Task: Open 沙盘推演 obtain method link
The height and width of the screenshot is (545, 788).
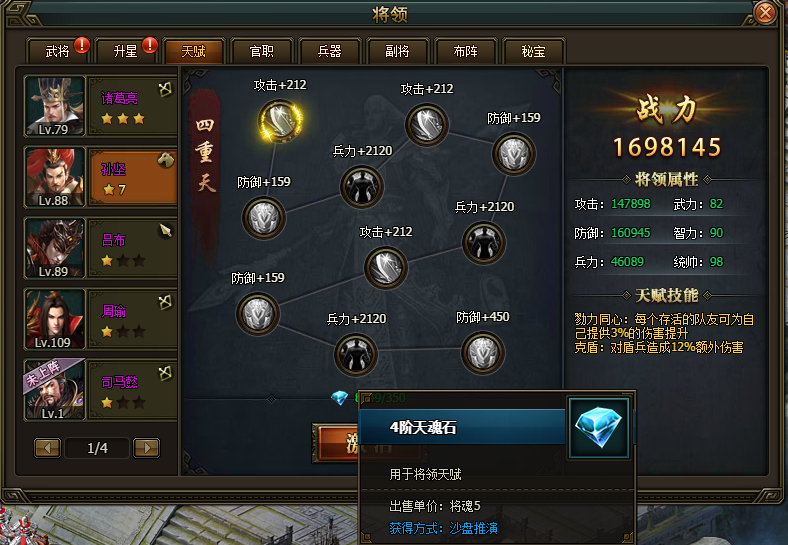Action: tap(473, 528)
